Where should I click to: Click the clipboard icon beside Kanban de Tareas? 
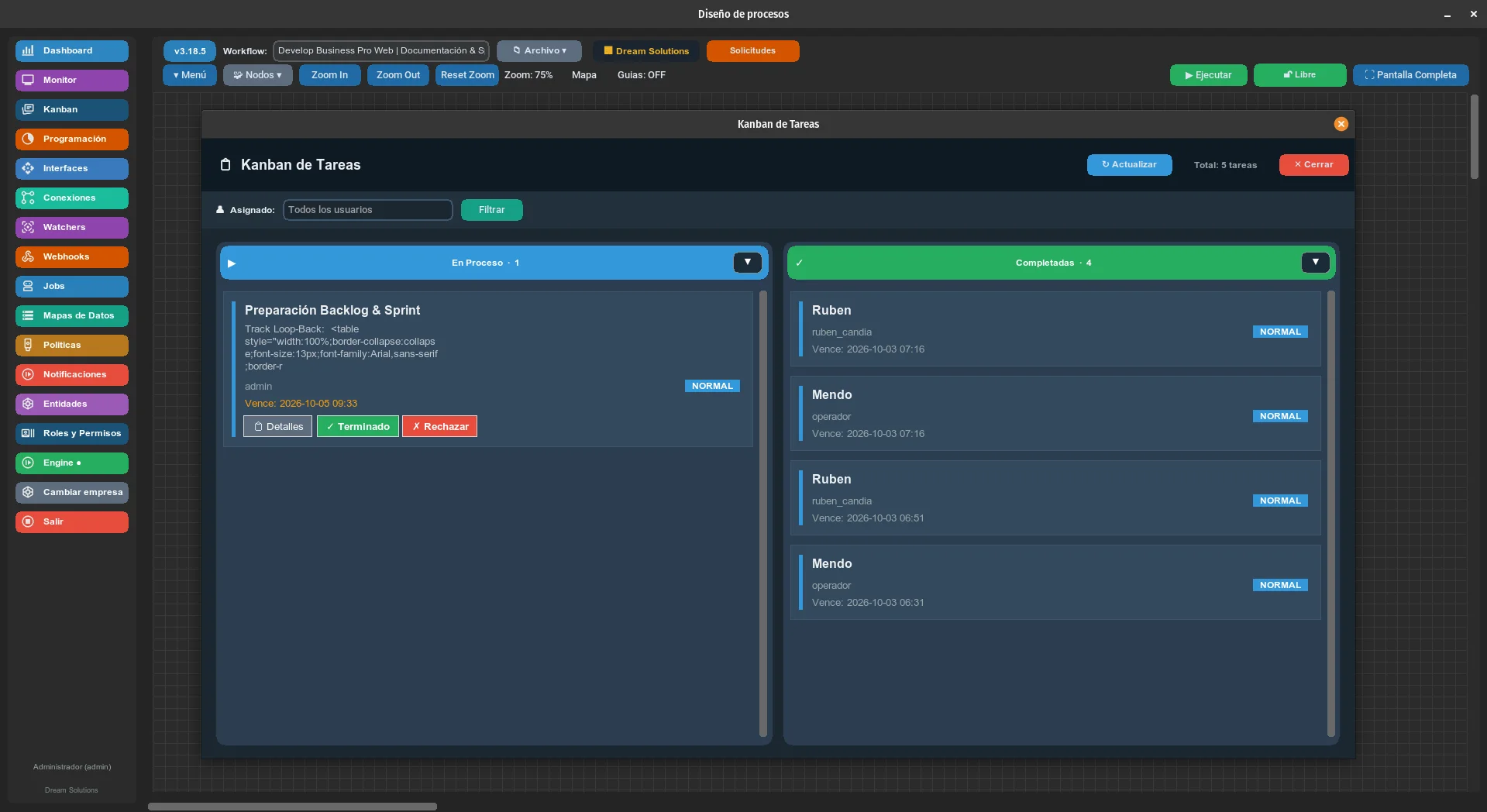pyautogui.click(x=225, y=164)
